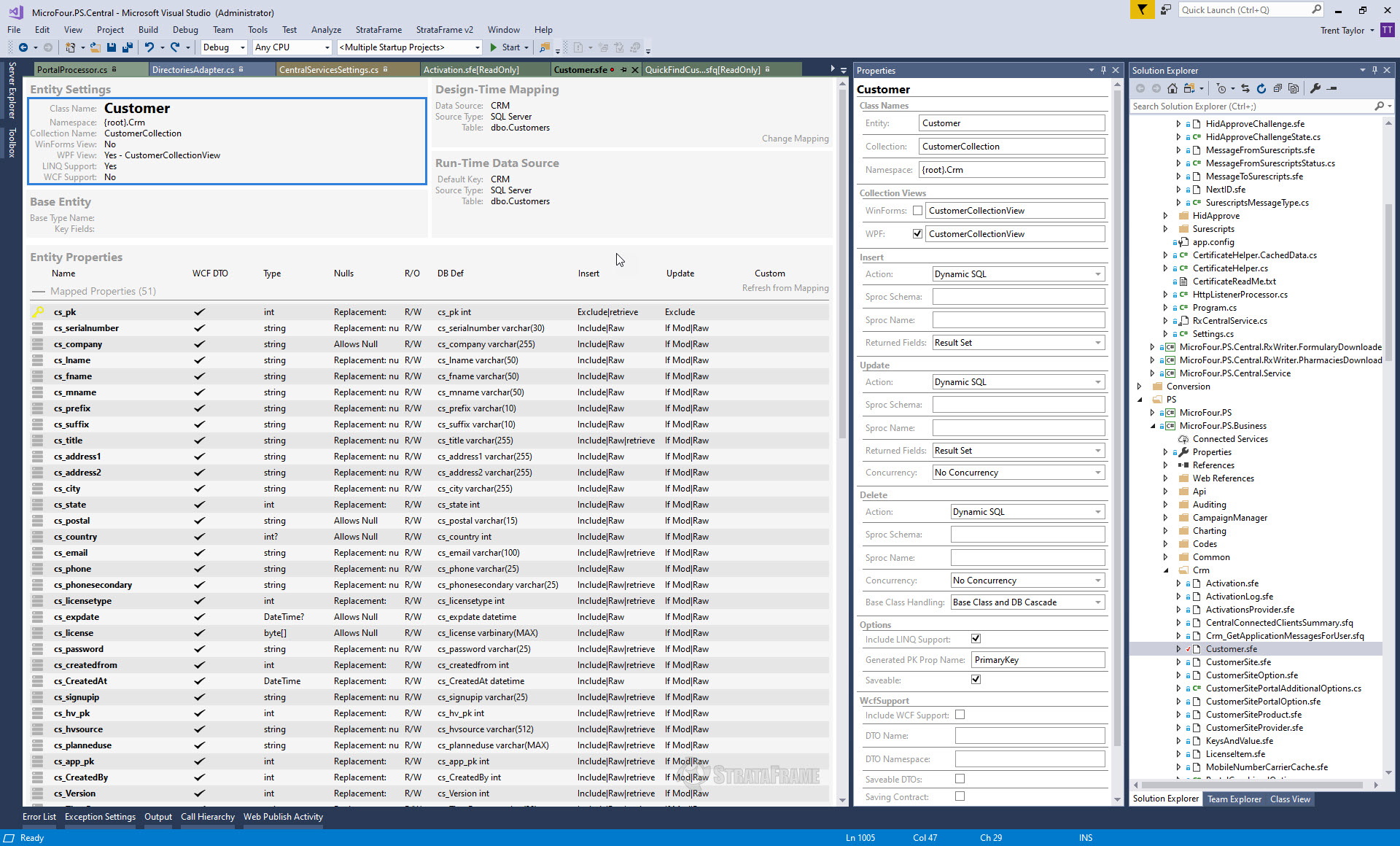
Task: Click the Quick Launch search box
Action: tap(1251, 9)
